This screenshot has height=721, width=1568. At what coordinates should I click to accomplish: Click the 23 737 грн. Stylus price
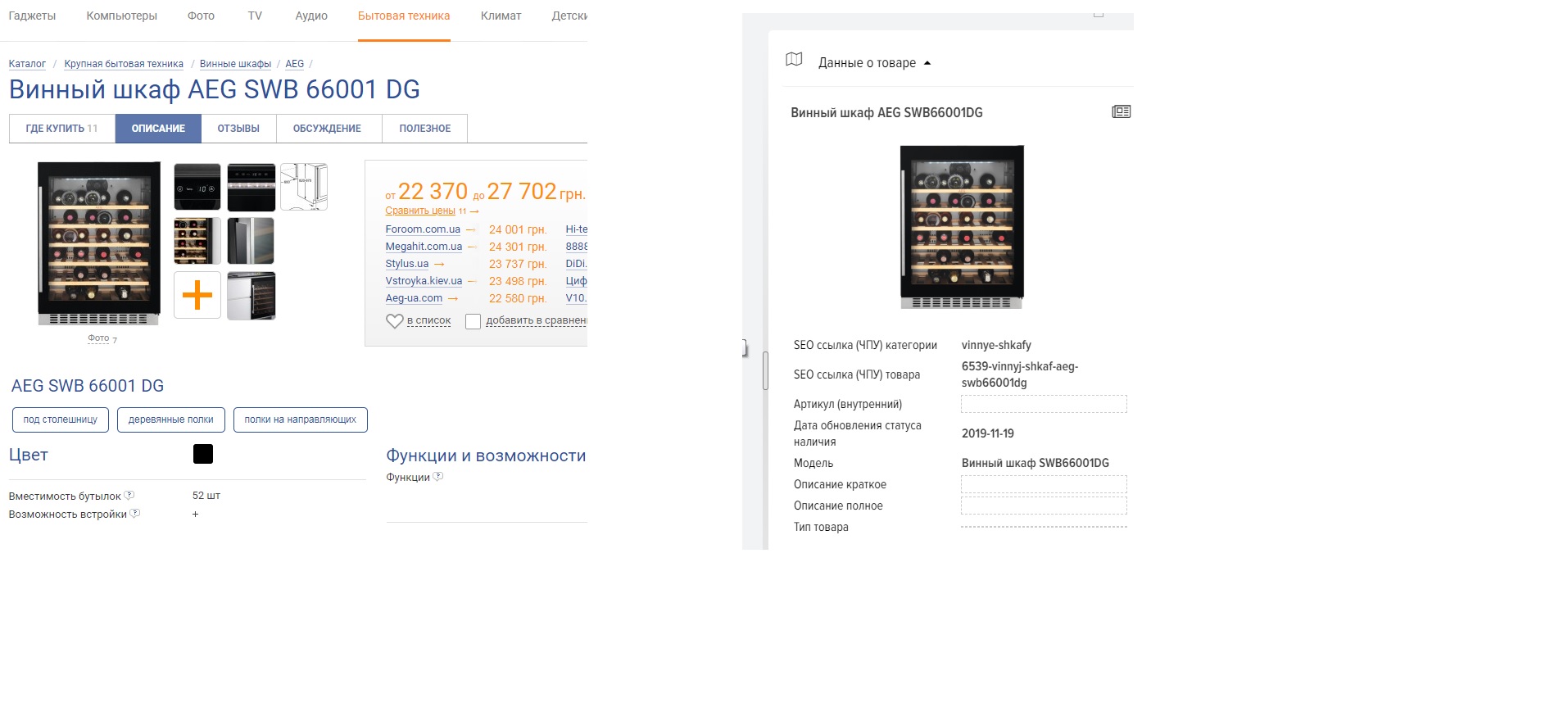click(518, 264)
